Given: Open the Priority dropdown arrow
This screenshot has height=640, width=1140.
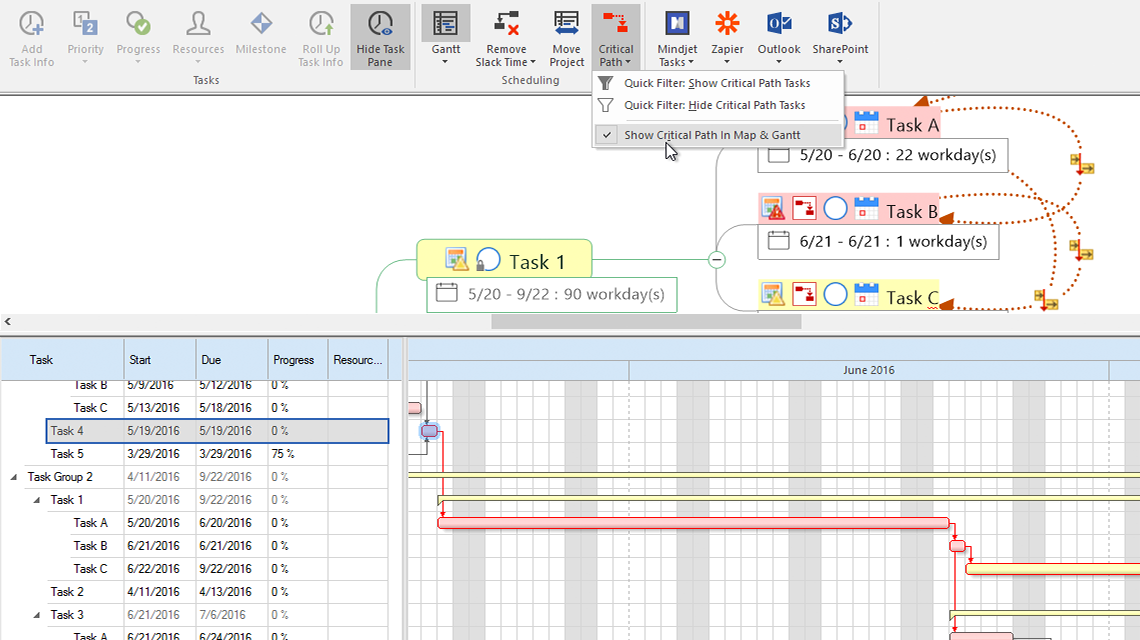Looking at the screenshot, I should [x=85, y=62].
